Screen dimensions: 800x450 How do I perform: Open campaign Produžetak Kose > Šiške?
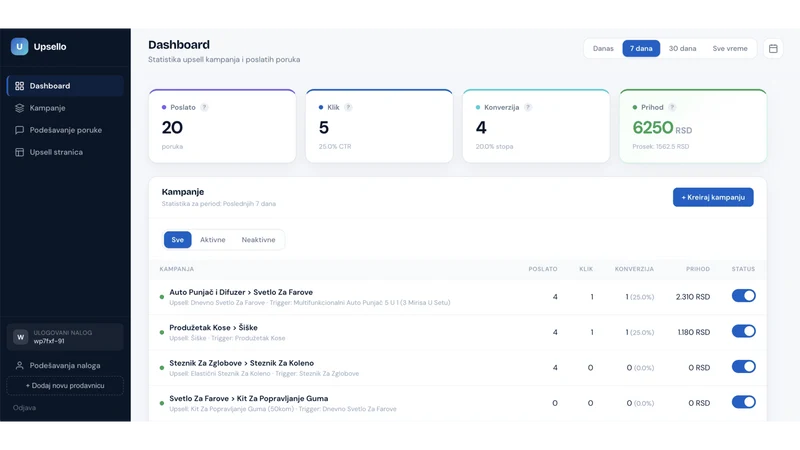pyautogui.click(x=213, y=328)
